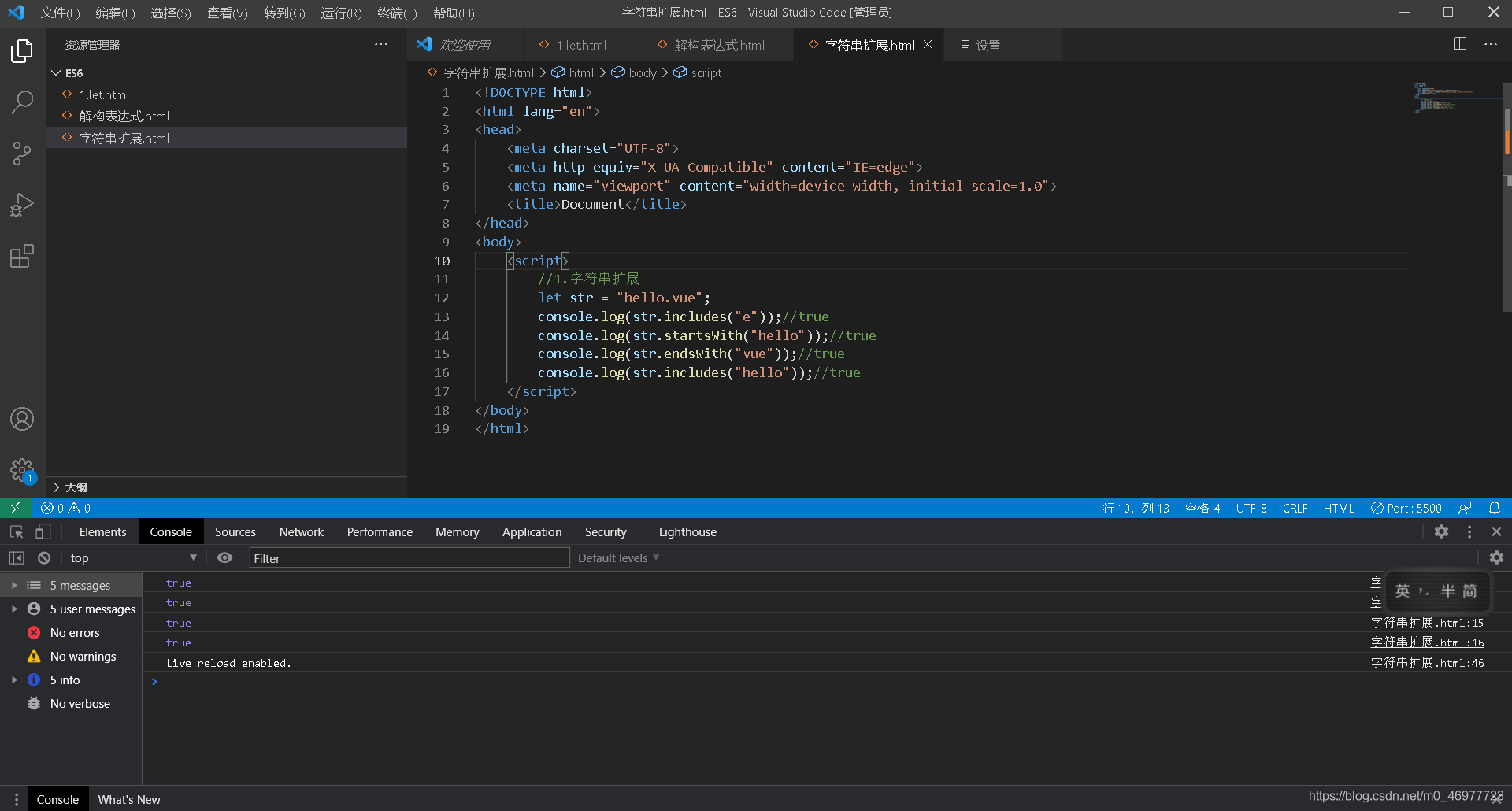
Task: Open the JavaScript context 'top' dropdown
Action: click(132, 557)
